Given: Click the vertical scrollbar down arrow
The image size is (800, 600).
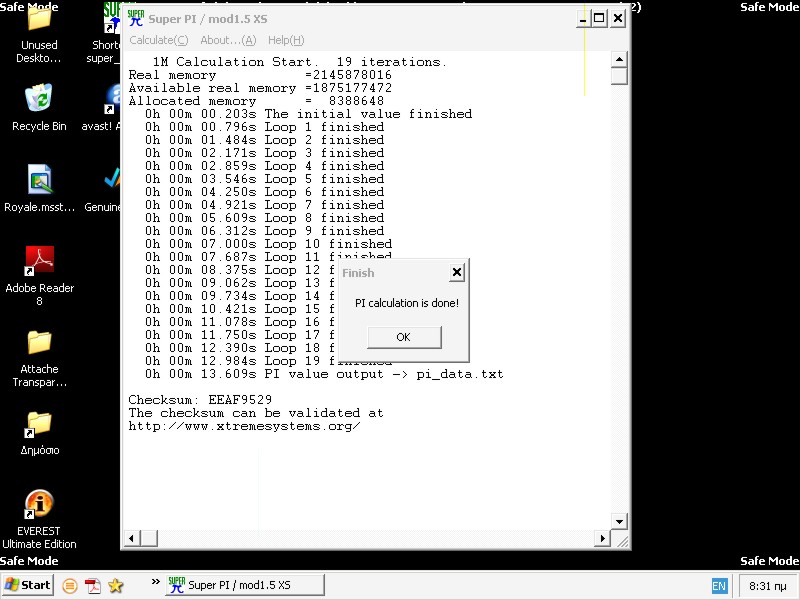Looking at the screenshot, I should tap(619, 521).
